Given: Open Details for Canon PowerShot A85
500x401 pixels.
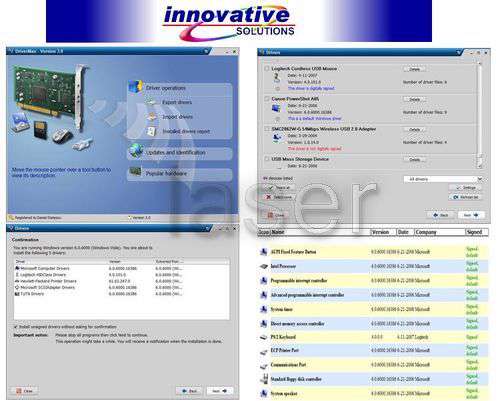Looking at the screenshot, I should [414, 99].
